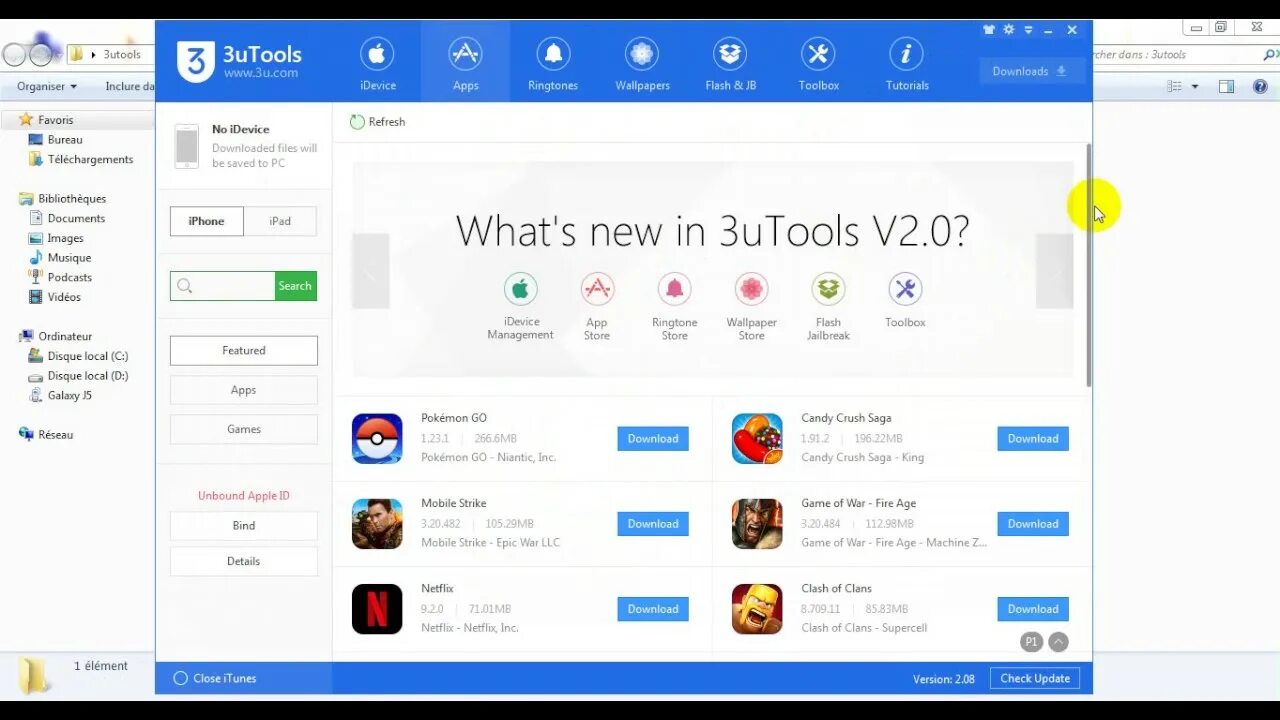Click the Clash of Clans app icon
This screenshot has height=720, width=1280.
click(757, 609)
